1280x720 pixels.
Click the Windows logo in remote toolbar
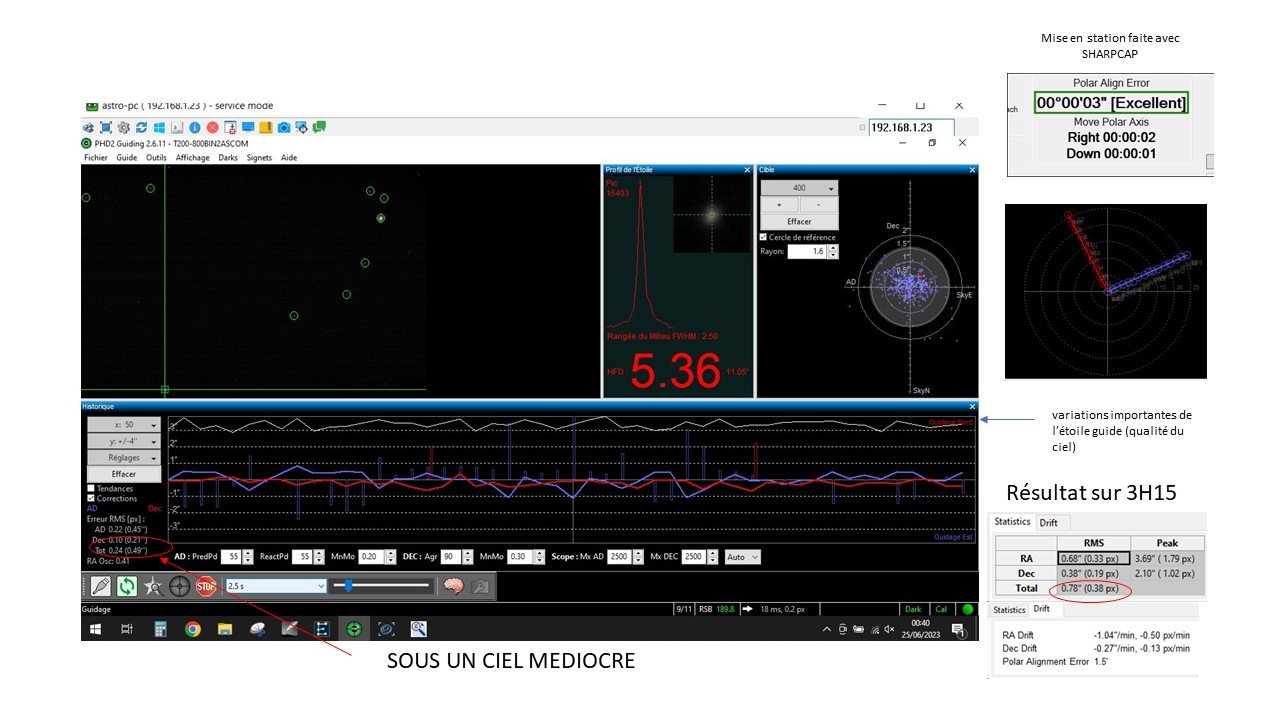pos(159,127)
